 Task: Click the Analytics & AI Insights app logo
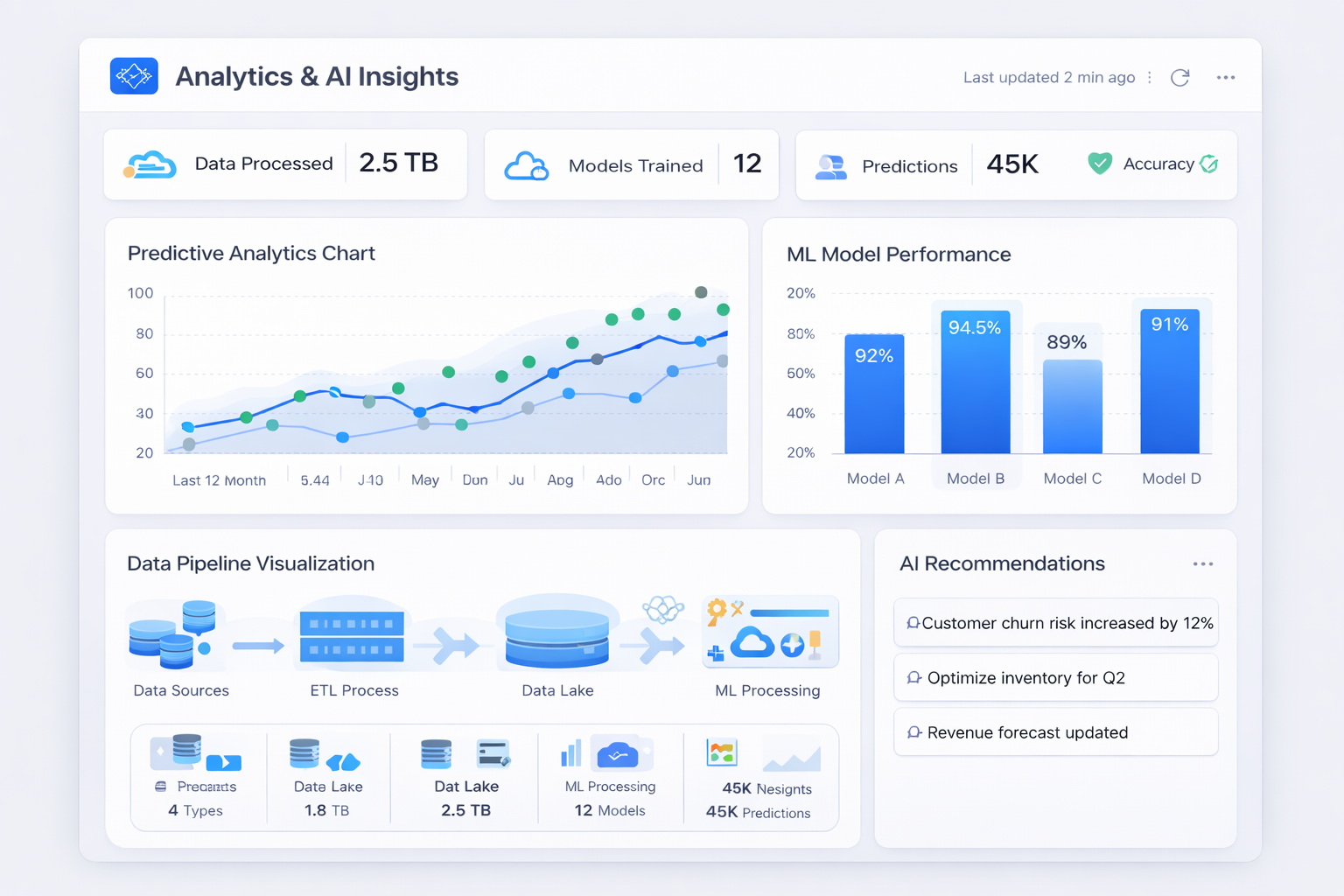133,76
